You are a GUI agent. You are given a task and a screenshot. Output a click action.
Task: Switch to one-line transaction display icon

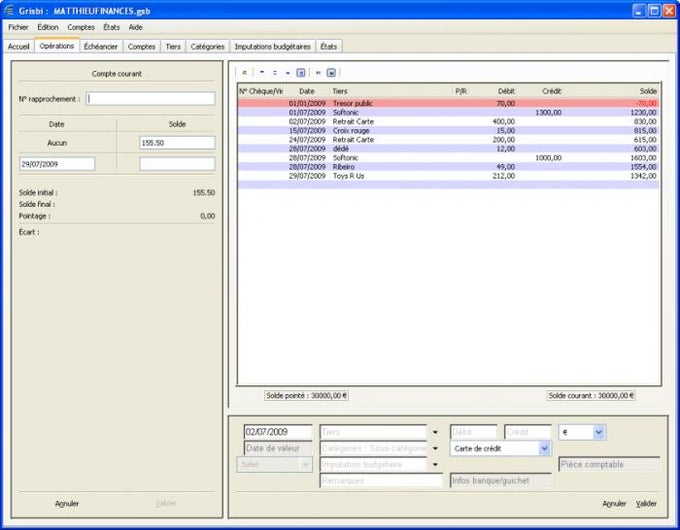coord(261,72)
